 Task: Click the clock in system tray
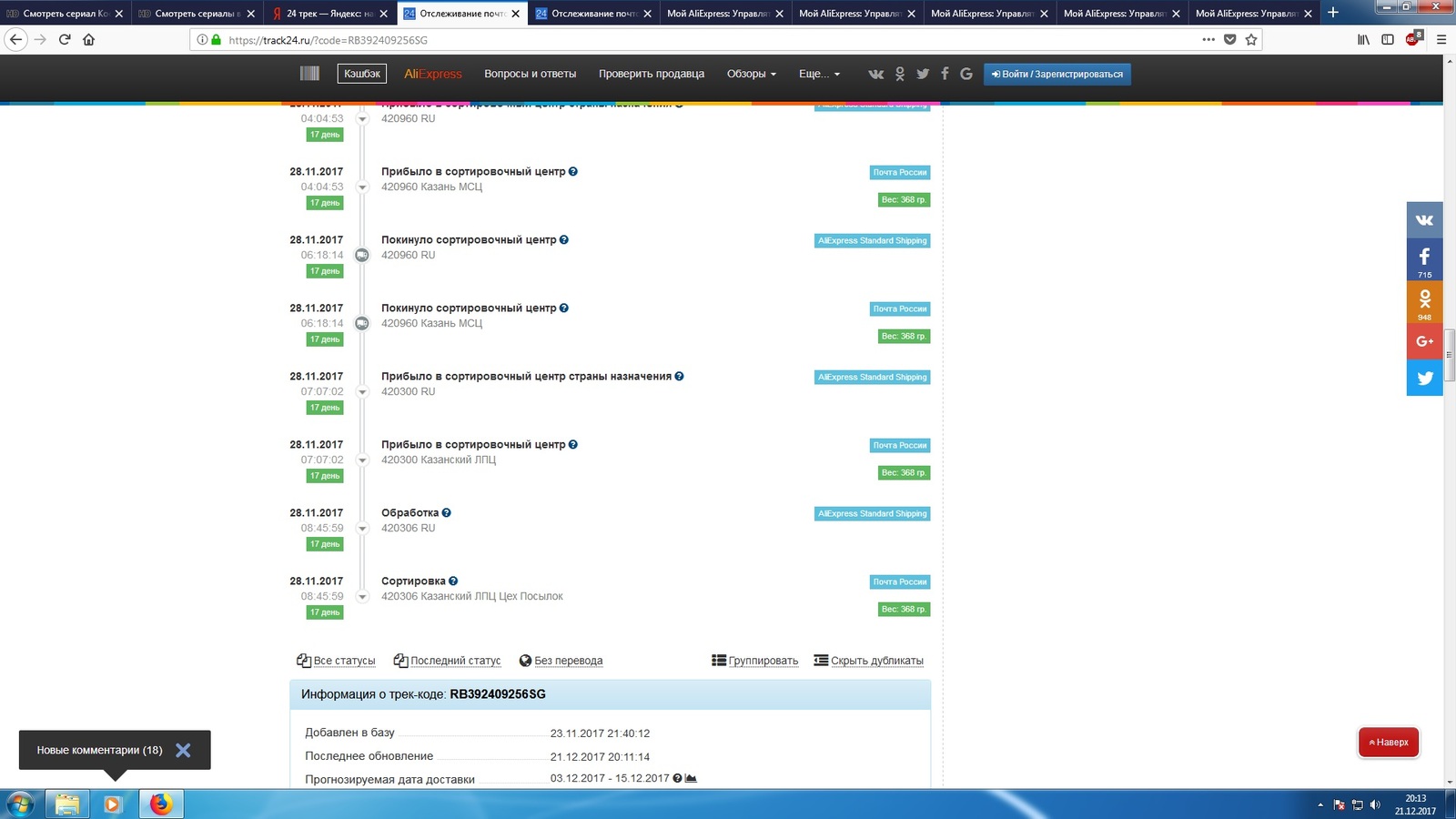click(x=1415, y=804)
